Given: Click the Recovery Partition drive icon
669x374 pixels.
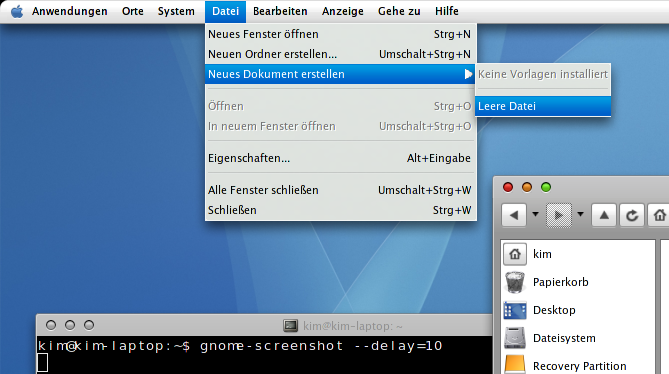Looking at the screenshot, I should pyautogui.click(x=515, y=365).
